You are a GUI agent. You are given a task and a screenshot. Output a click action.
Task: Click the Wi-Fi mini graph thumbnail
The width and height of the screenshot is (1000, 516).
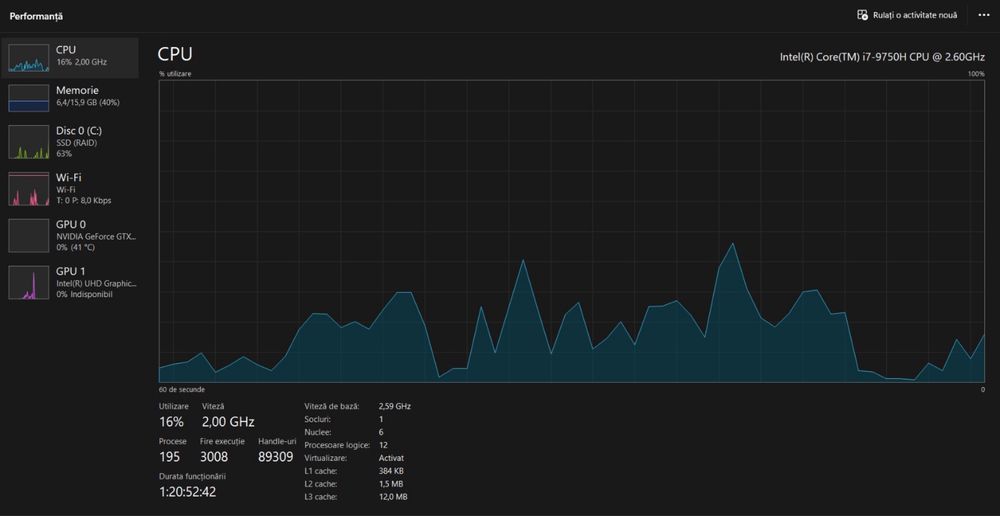[x=29, y=189]
